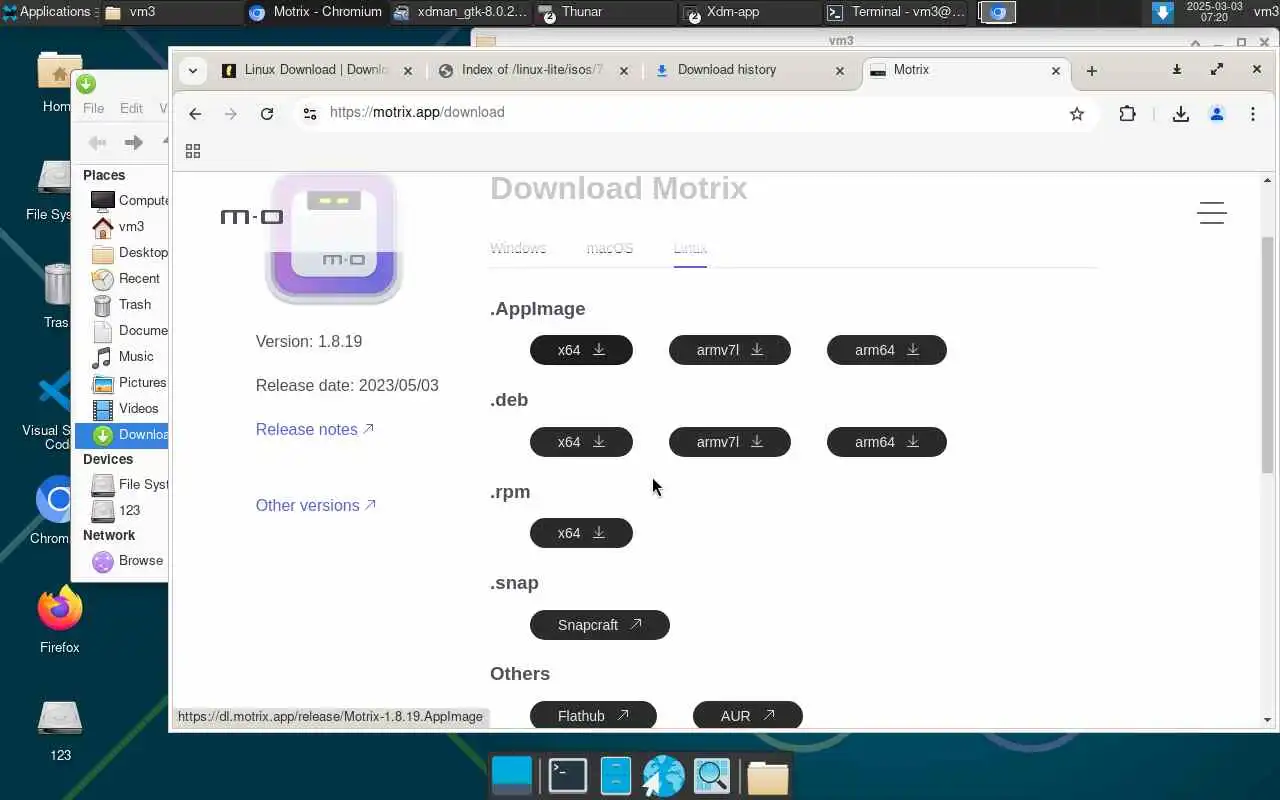Expand the tab search dropdown
The height and width of the screenshot is (800, 1280).
pyautogui.click(x=192, y=71)
